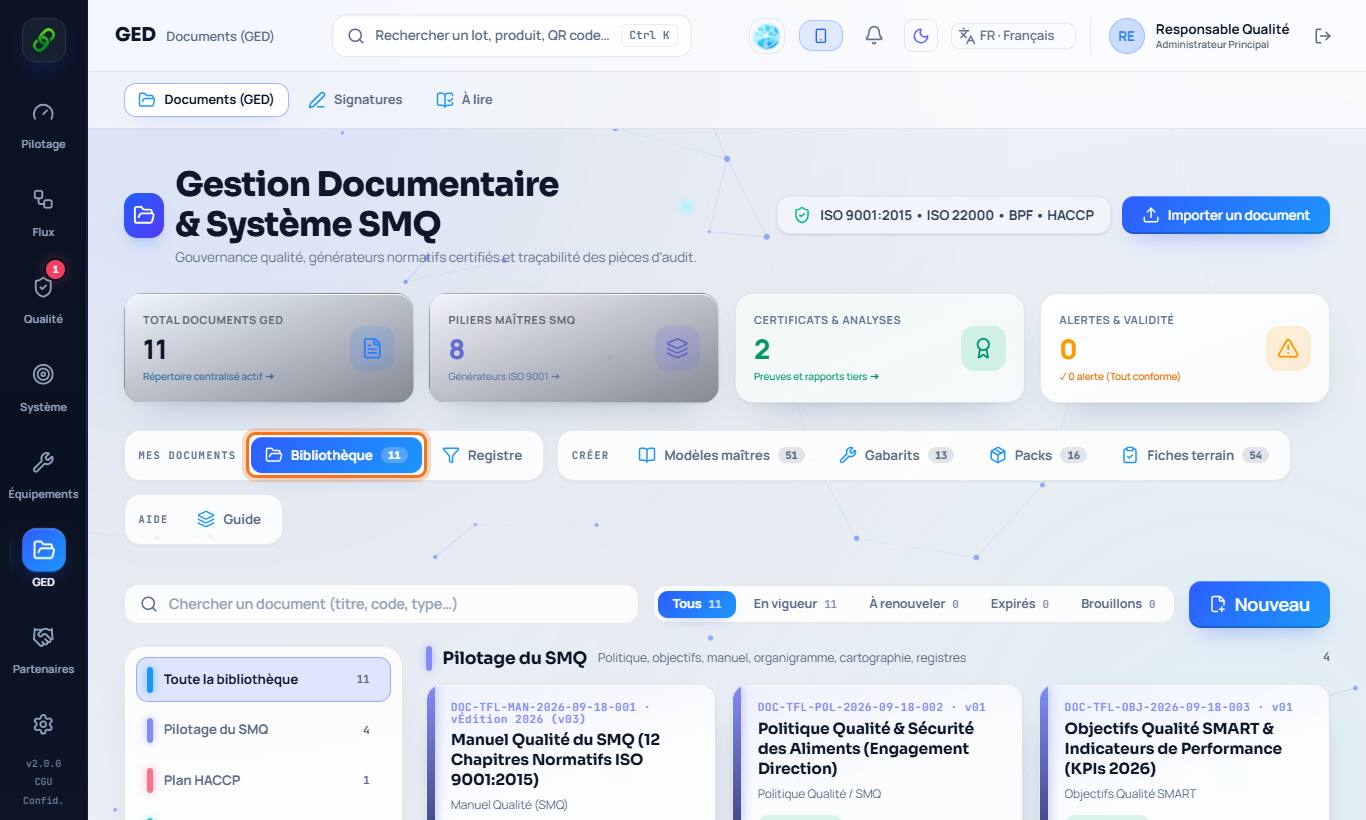
Task: Click the logout arrow icon
Action: pos(1323,36)
